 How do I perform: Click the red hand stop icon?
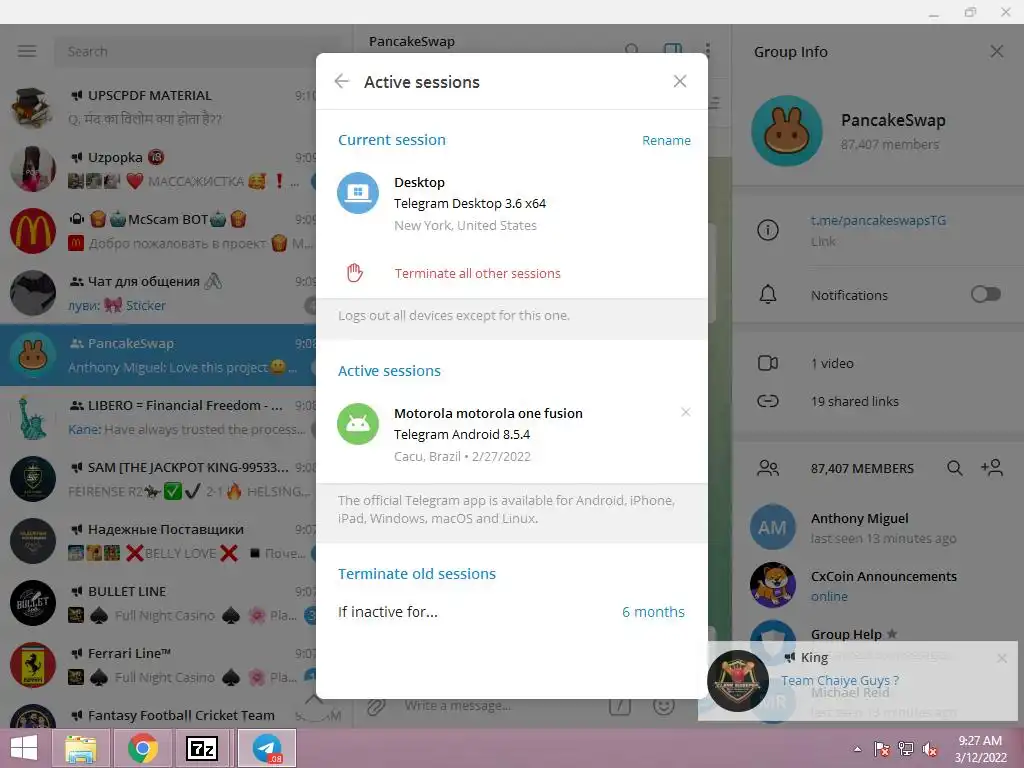(x=355, y=272)
